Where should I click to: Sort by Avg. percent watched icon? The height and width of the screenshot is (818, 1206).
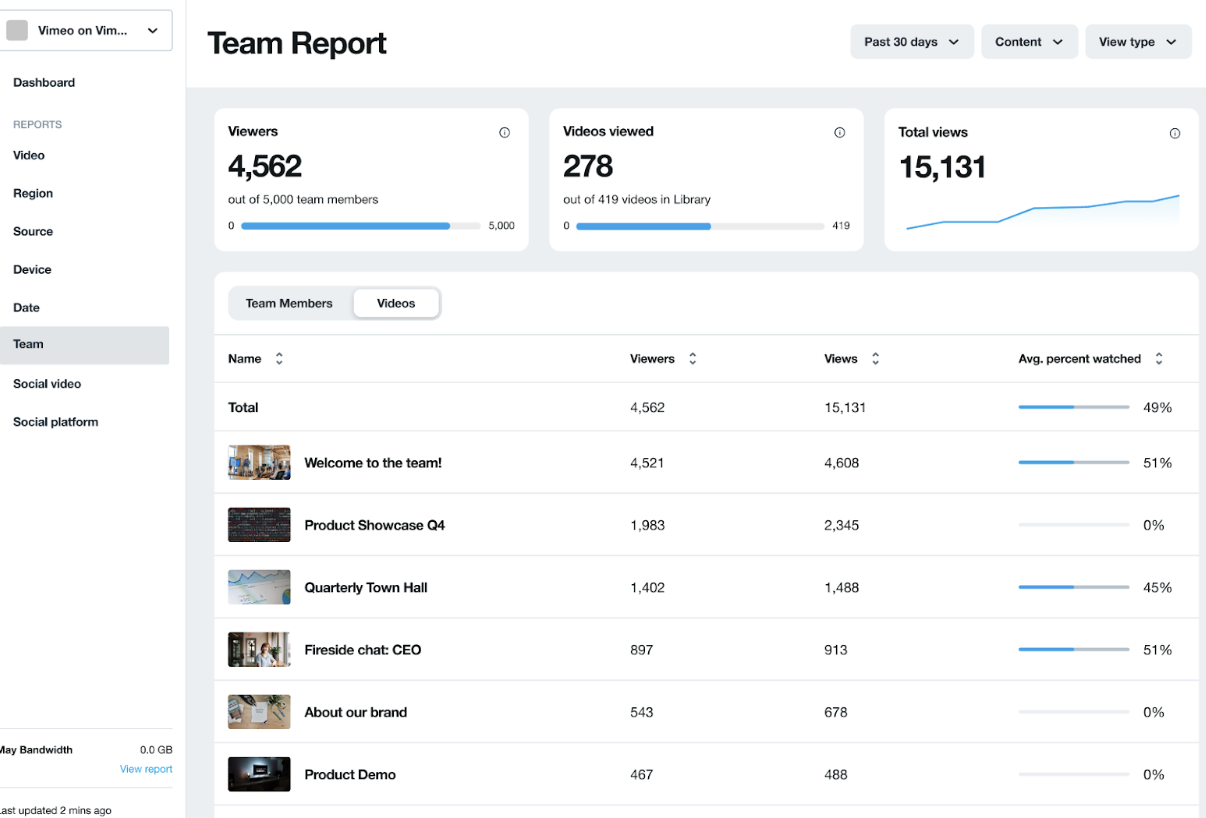[x=1159, y=359]
